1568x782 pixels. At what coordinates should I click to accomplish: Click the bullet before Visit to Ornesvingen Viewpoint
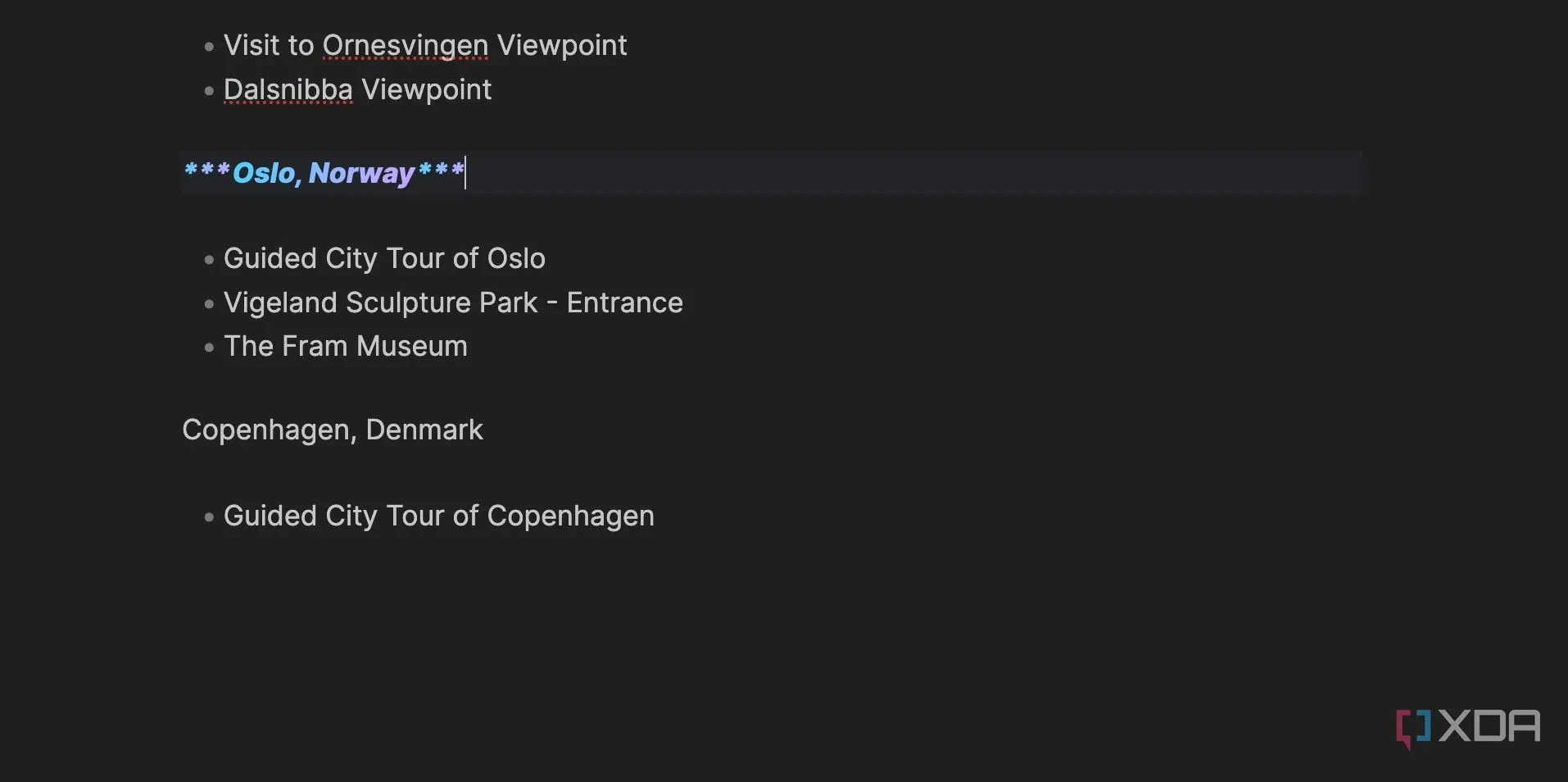pyautogui.click(x=209, y=47)
